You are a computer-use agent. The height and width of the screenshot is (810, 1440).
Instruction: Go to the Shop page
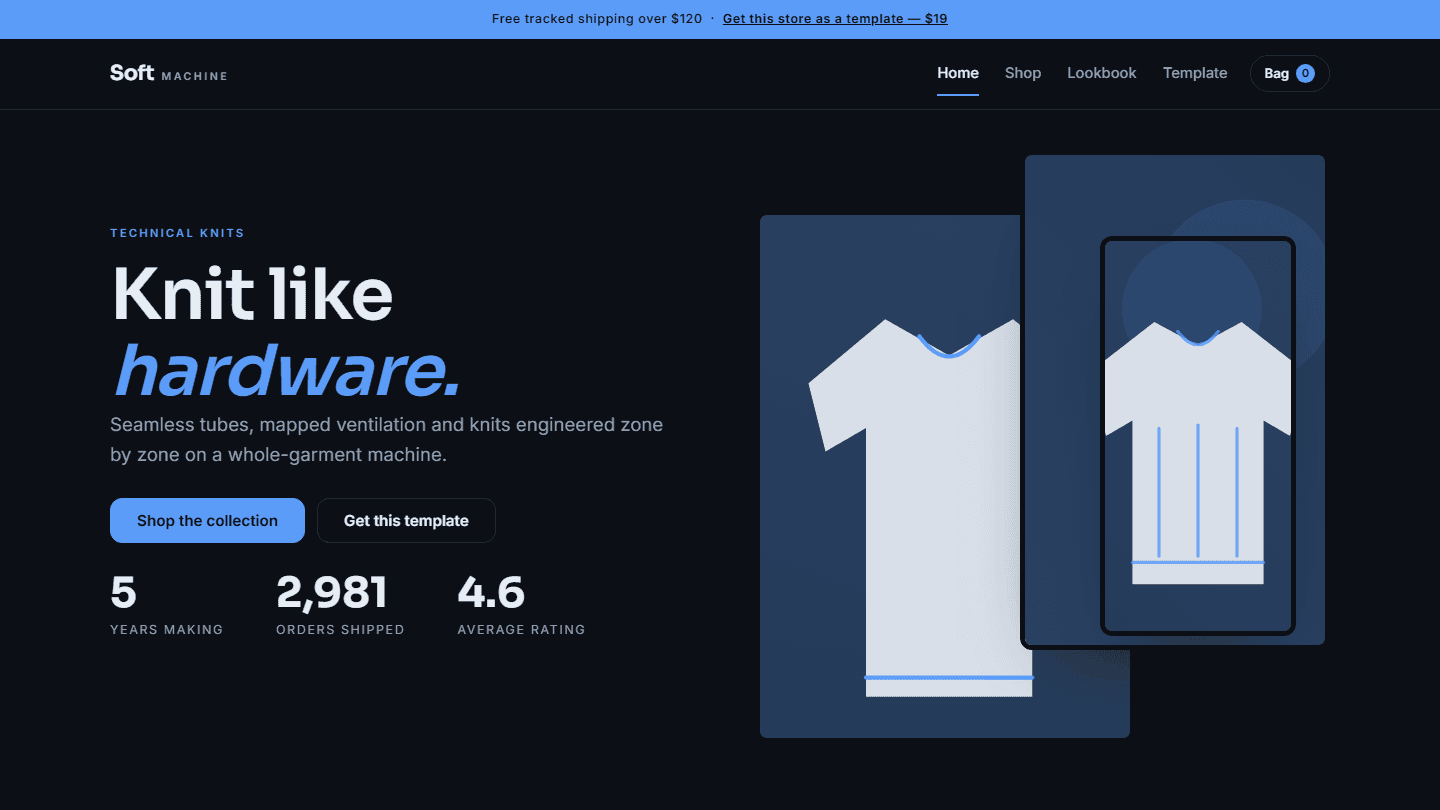(x=1023, y=73)
